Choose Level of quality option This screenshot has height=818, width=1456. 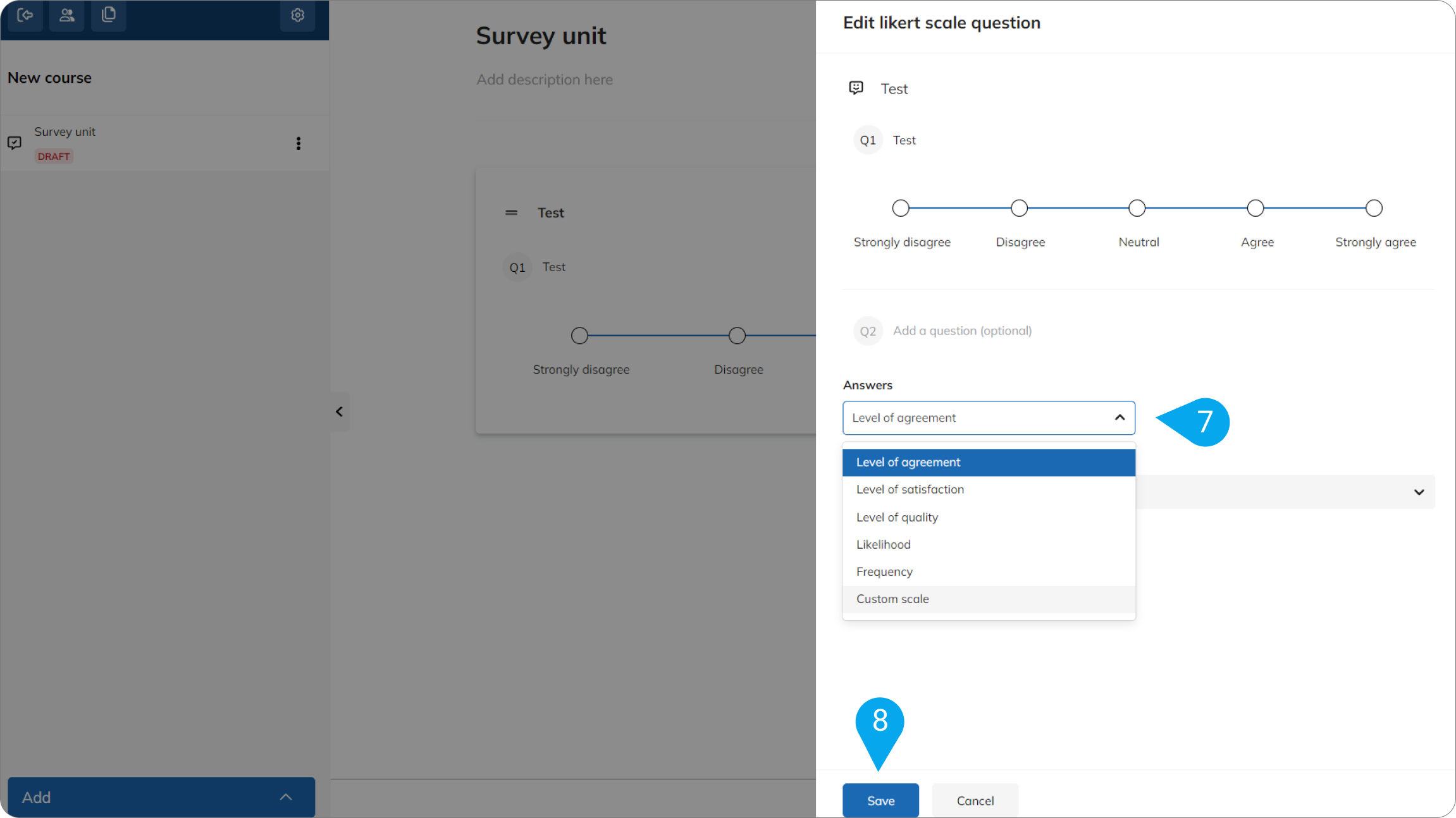click(x=989, y=517)
